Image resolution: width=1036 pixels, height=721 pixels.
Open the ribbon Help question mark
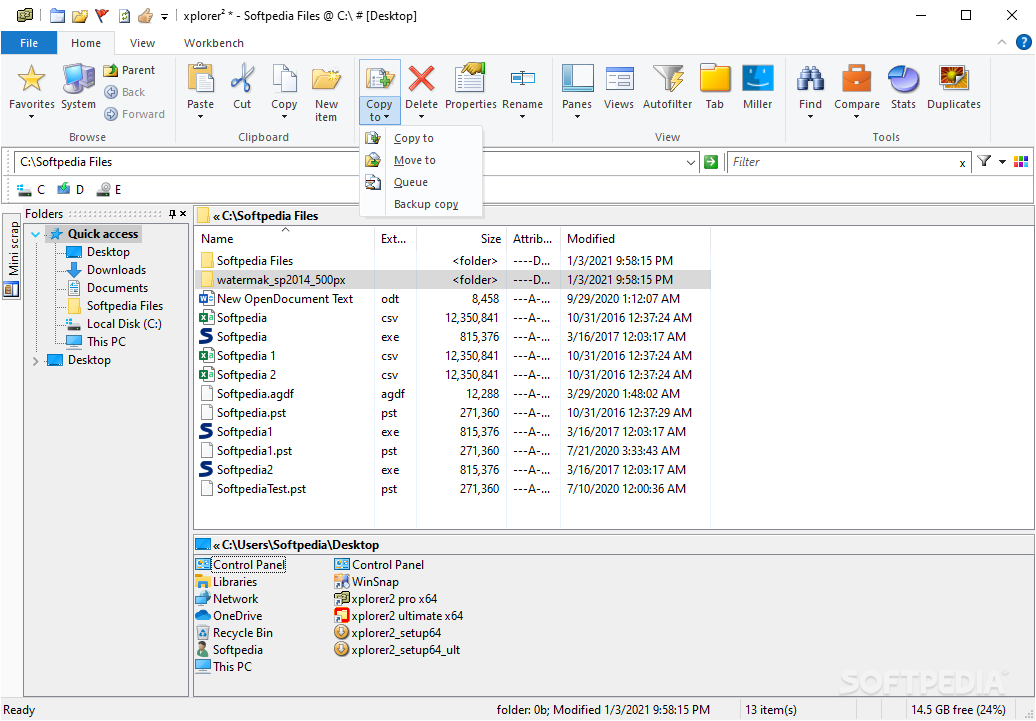[x=1023, y=43]
